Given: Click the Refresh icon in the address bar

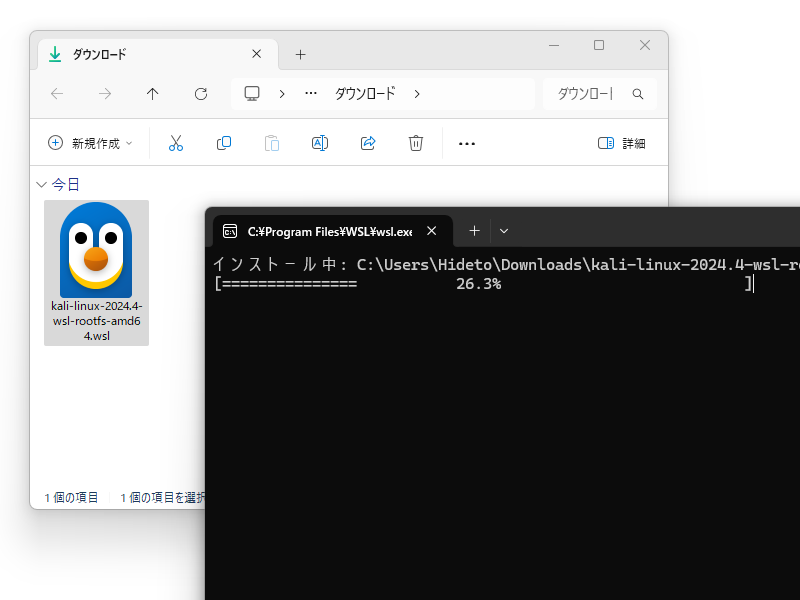Looking at the screenshot, I should [200, 93].
